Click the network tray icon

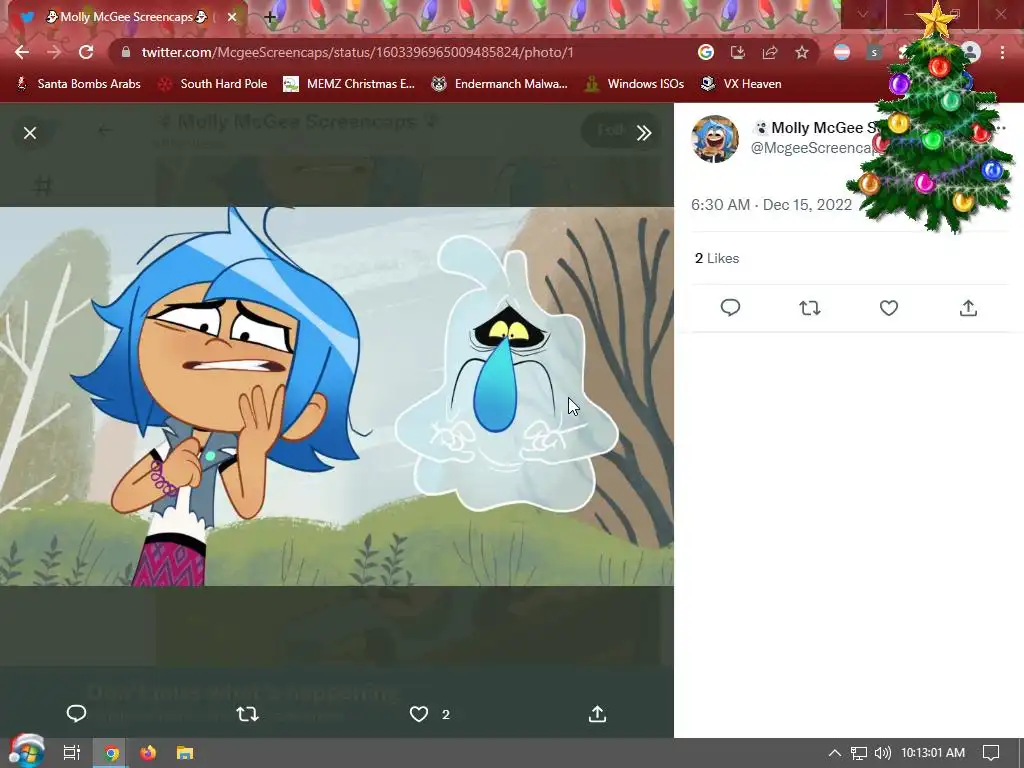coord(859,753)
